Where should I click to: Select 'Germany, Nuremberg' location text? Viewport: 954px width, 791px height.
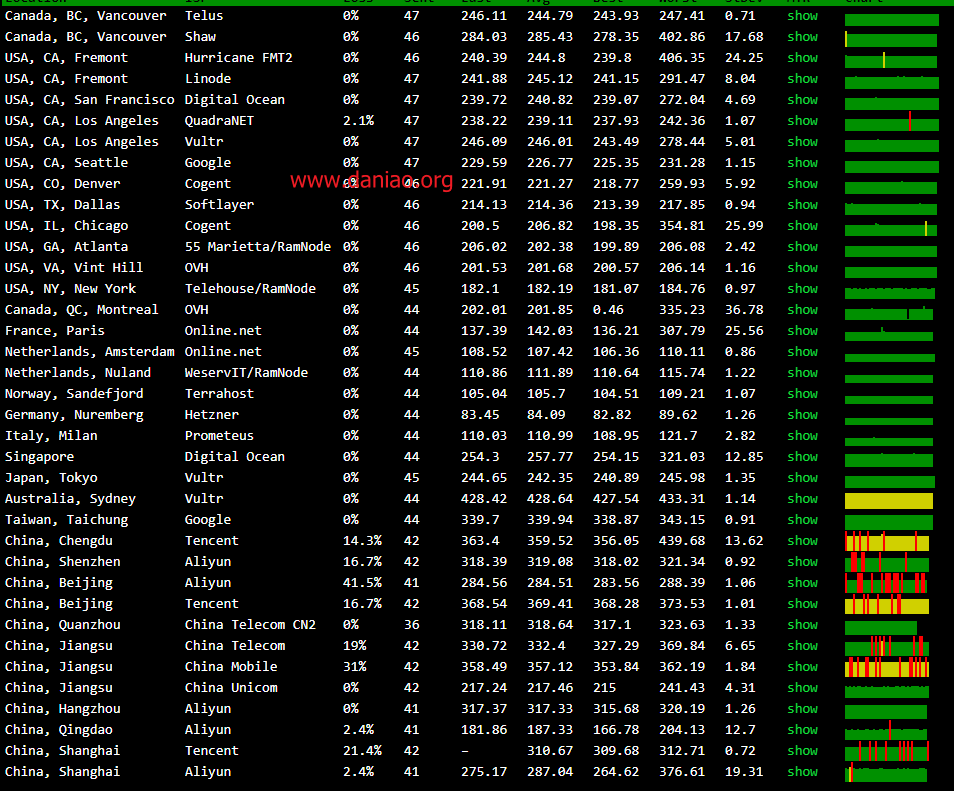point(74,414)
